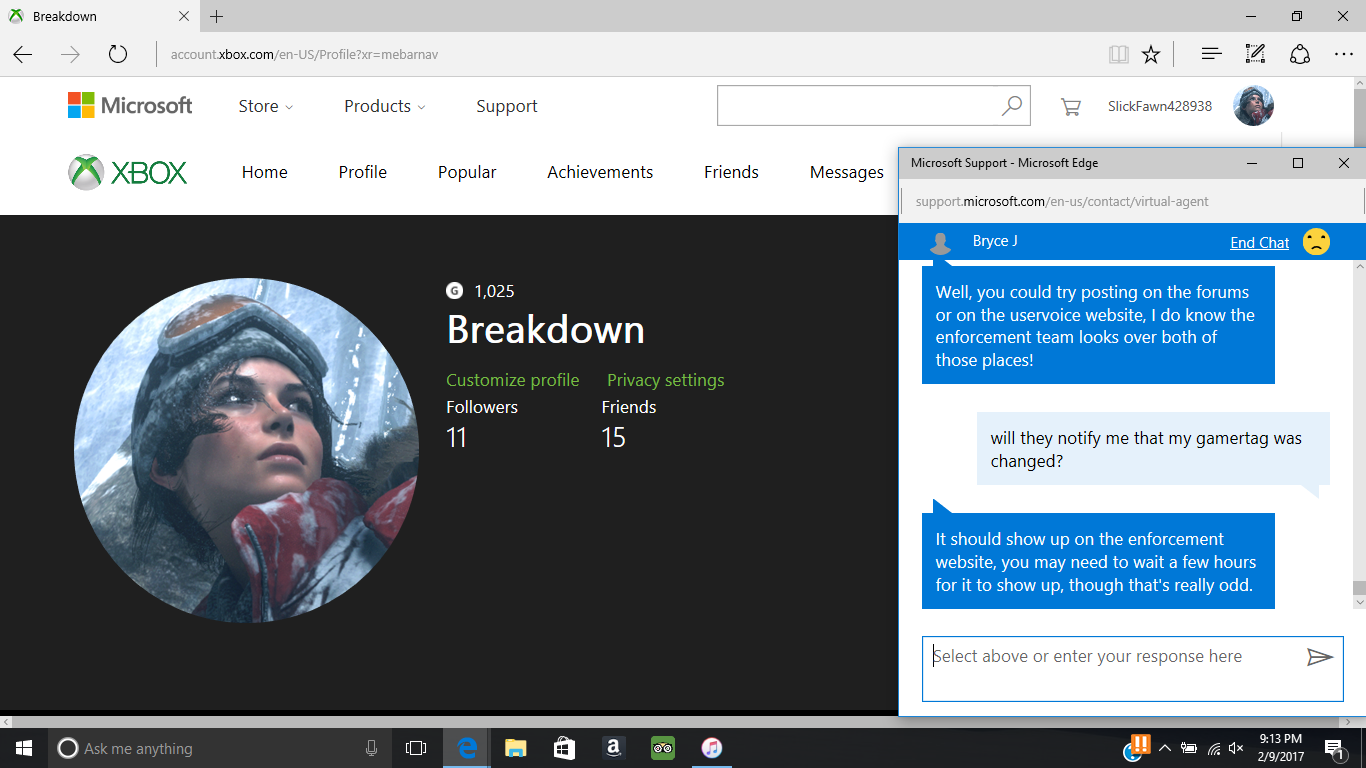The image size is (1366, 768).
Task: Open iTunes from the taskbar
Action: pyautogui.click(x=711, y=748)
